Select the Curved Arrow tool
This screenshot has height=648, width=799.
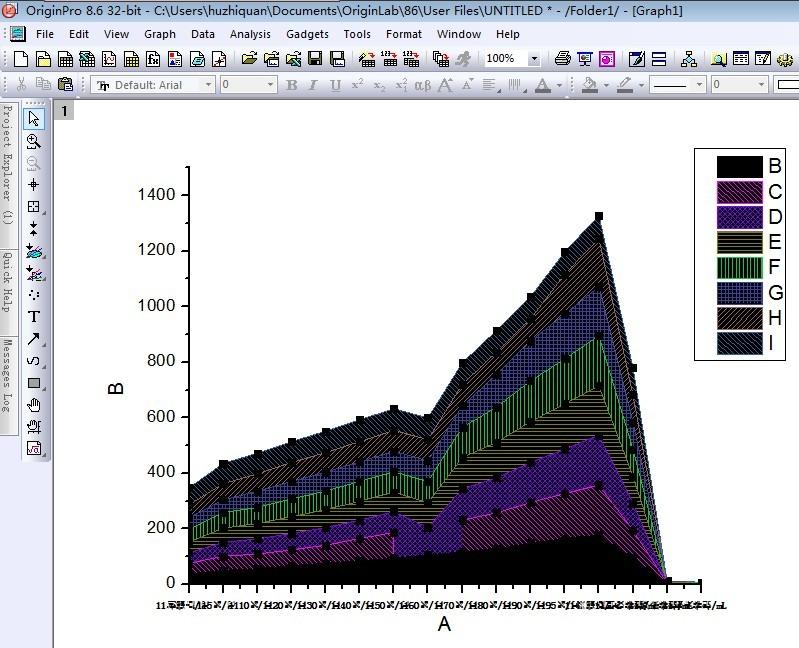(34, 361)
